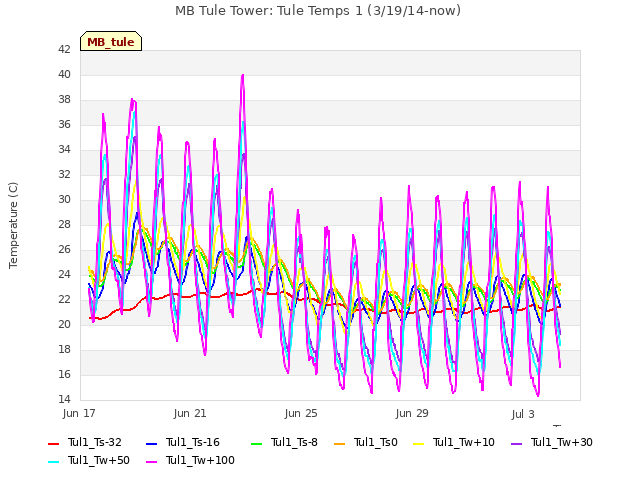Select the Tul1_Tw+100 legend label
640x480 pixels.
(200, 460)
